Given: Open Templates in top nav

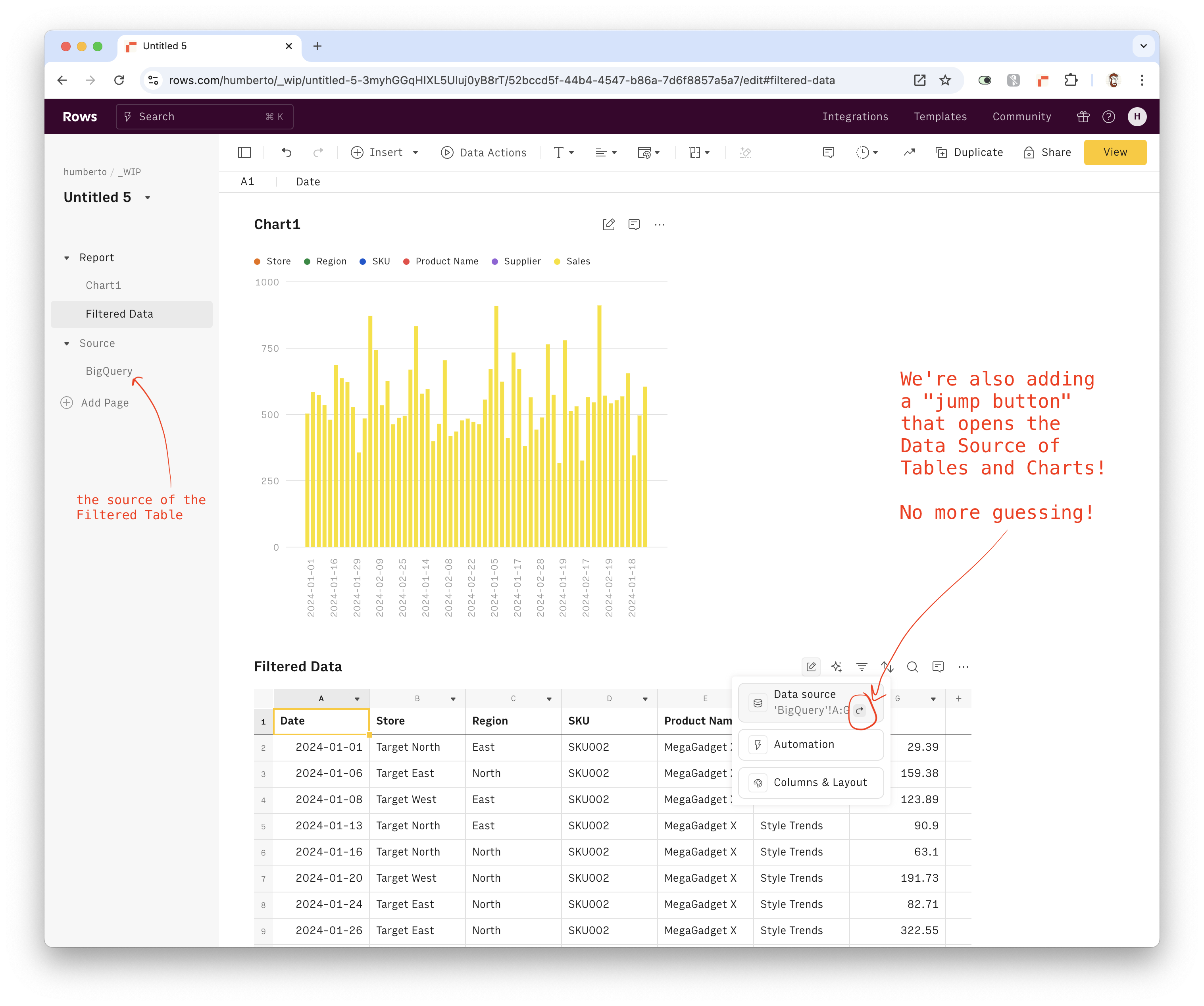Looking at the screenshot, I should (940, 116).
